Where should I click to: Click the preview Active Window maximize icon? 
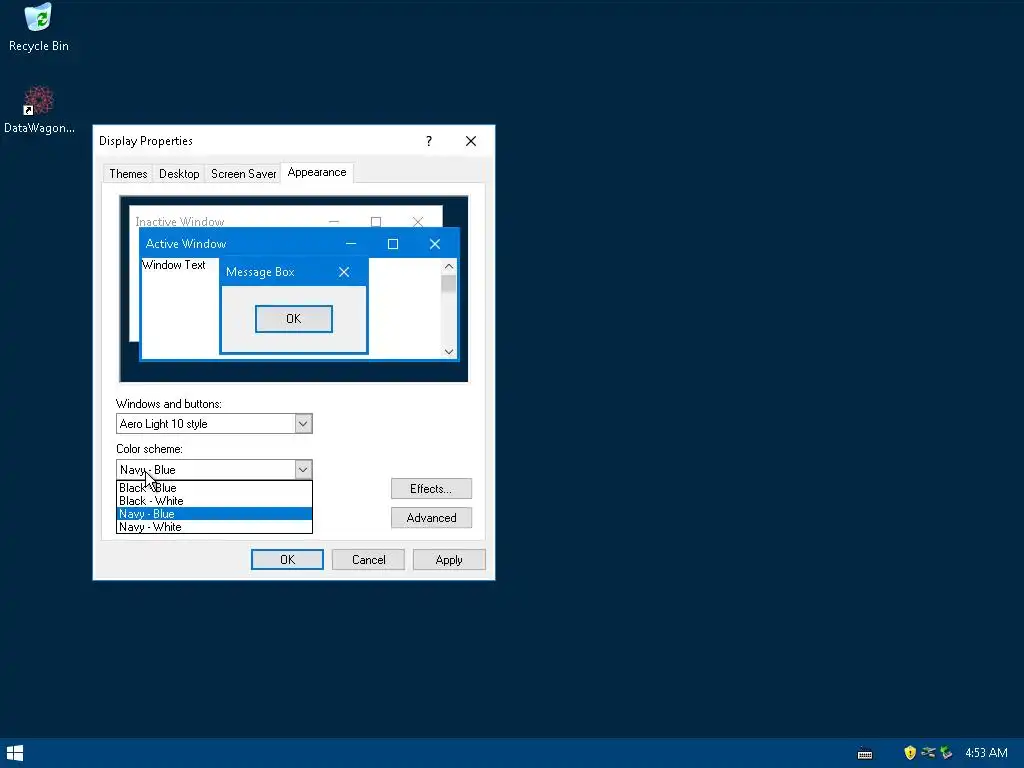[x=392, y=244]
